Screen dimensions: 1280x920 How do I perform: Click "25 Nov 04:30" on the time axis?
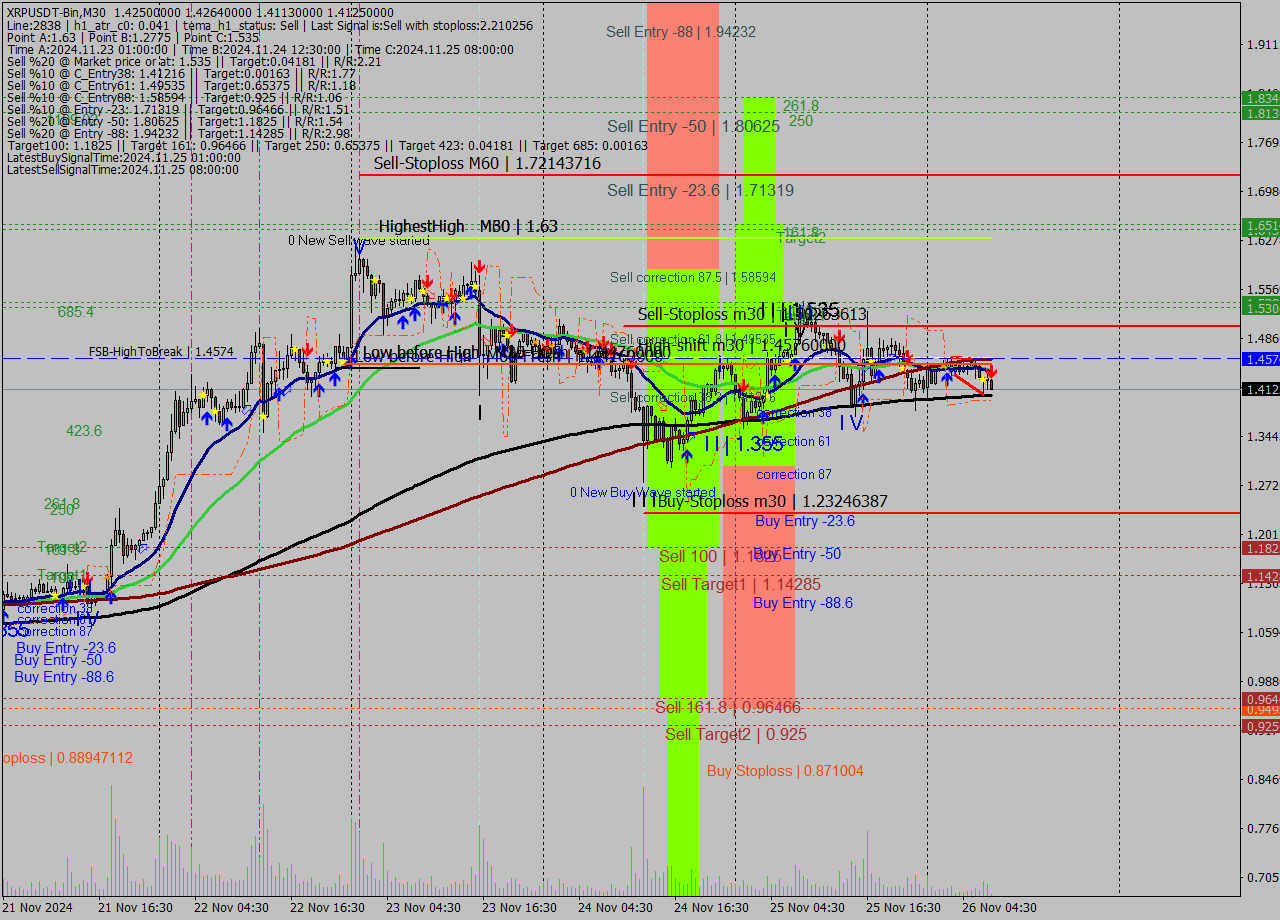tap(806, 908)
